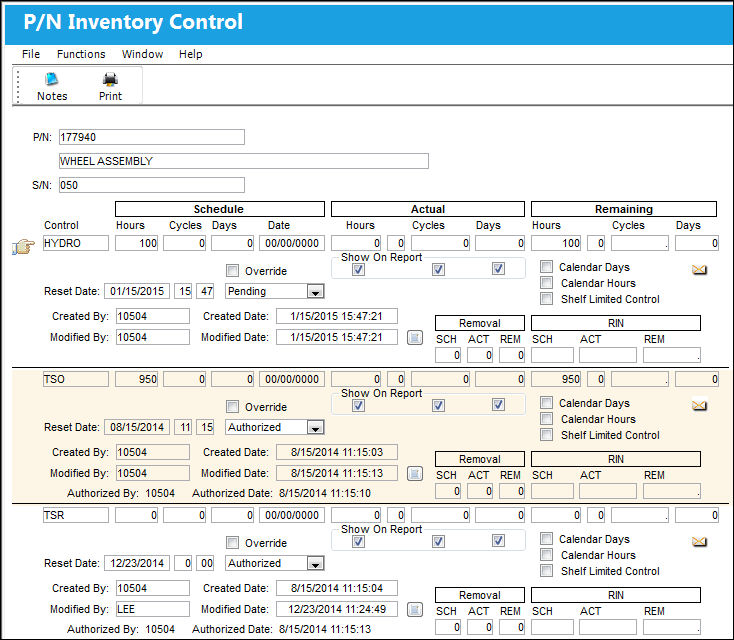The width and height of the screenshot is (734, 640).
Task: Toggle Override checkbox for HYDRO control
Action: coord(232,271)
